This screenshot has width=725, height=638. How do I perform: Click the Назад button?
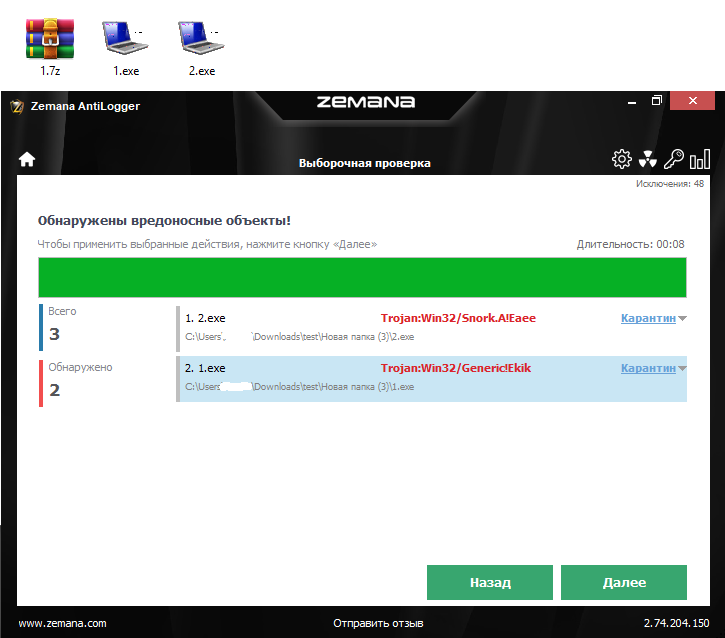coord(490,582)
